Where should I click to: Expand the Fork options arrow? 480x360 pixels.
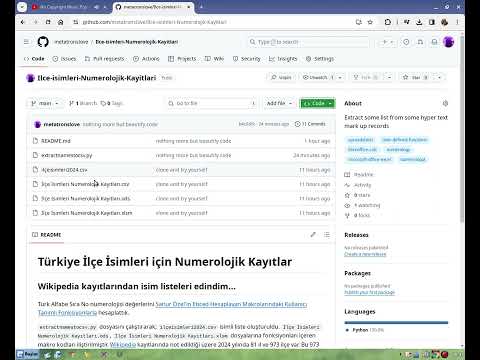tap(389, 77)
